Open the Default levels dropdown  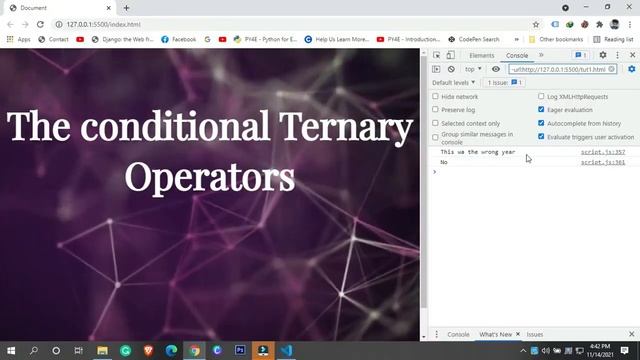point(453,82)
